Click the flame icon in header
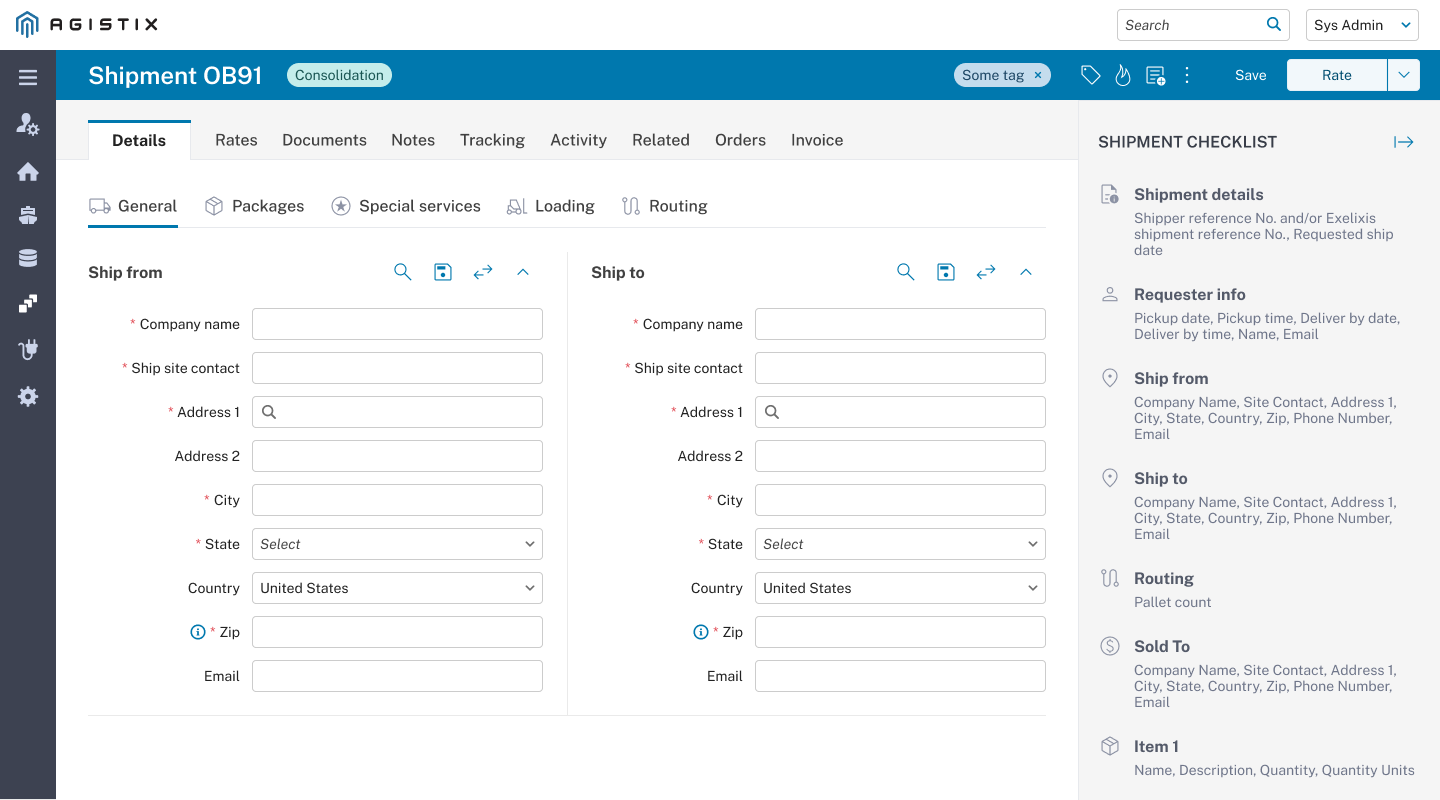Image resolution: width=1440 pixels, height=800 pixels. [1123, 75]
